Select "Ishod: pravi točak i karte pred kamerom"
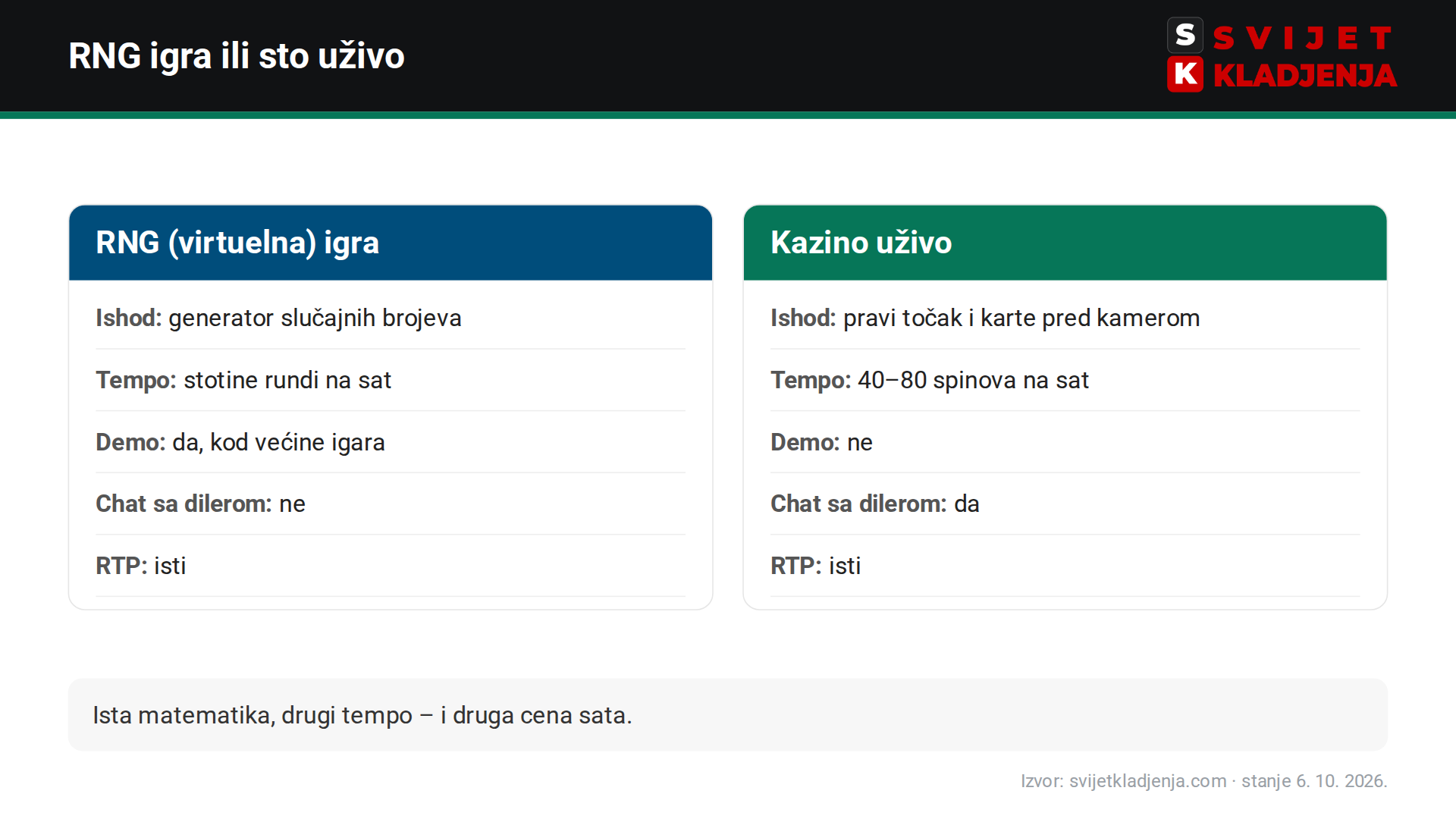This screenshot has width=1456, height=819. click(1065, 318)
